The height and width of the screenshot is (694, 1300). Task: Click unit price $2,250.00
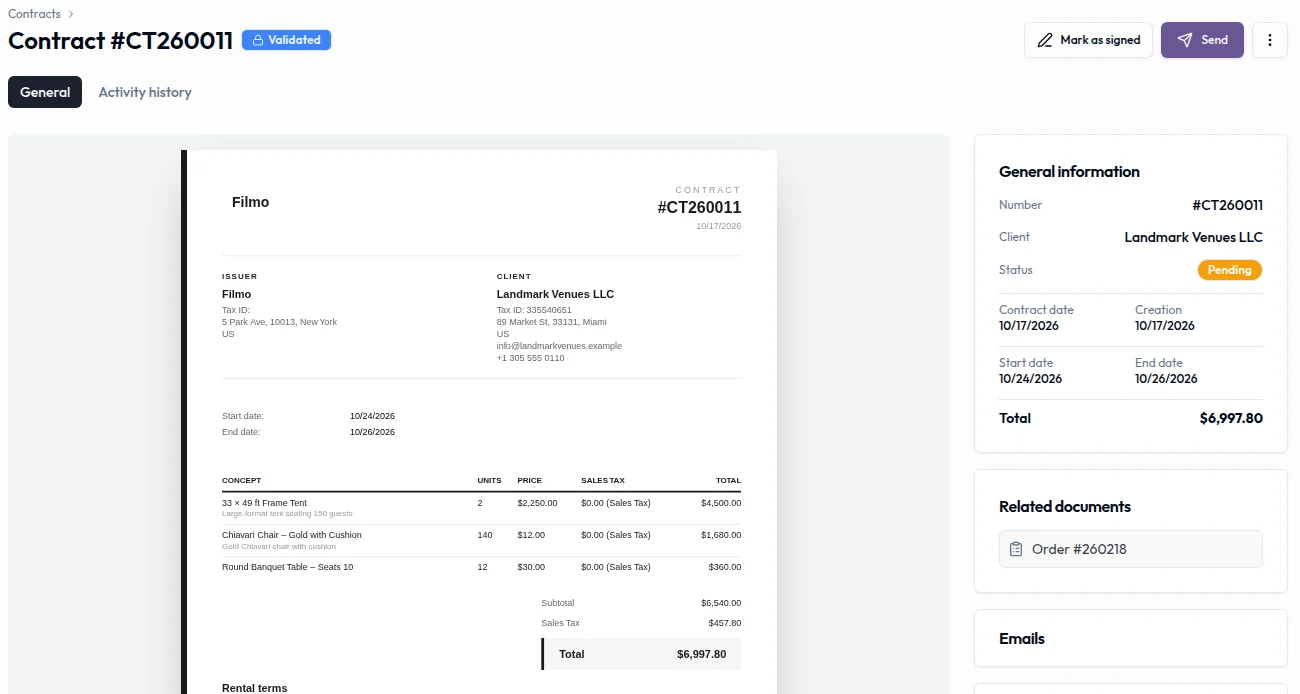(x=537, y=503)
